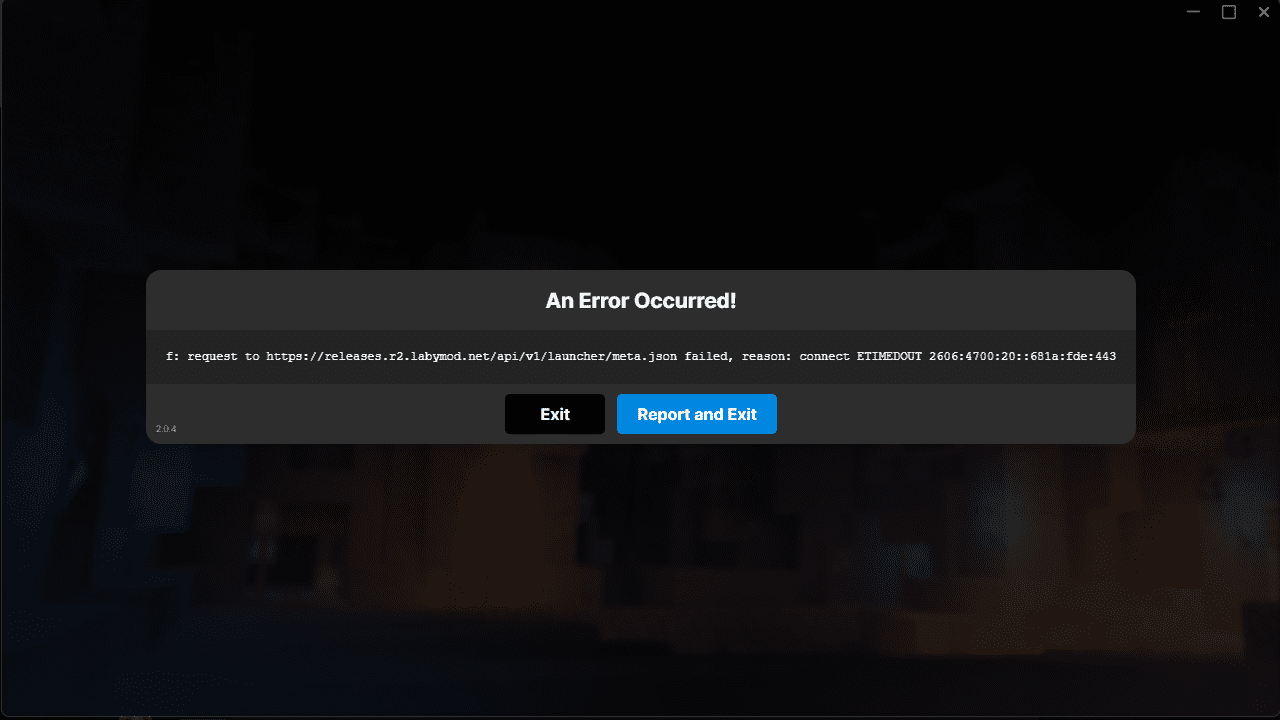
Task: Maximize the launcher window
Action: (x=1229, y=12)
